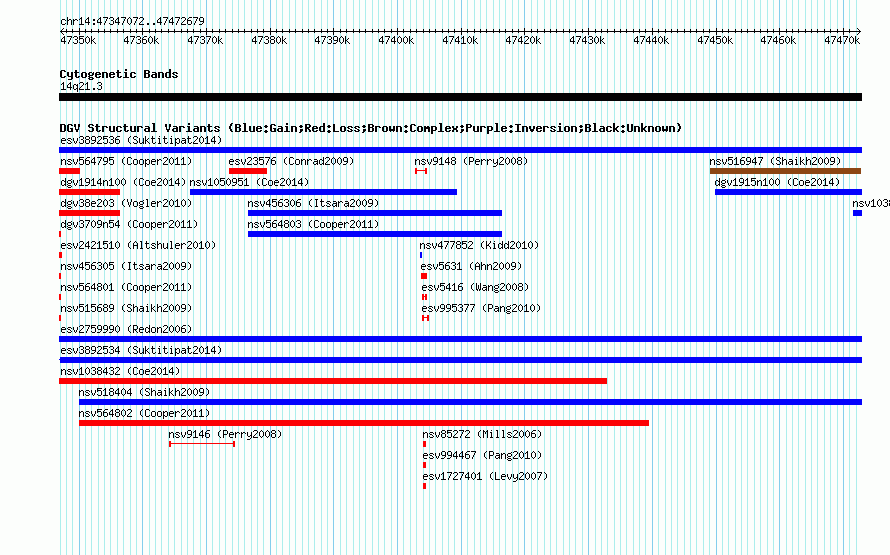Select the nsv9148 red bracket glyph
This screenshot has width=890, height=555.
[x=421, y=171]
